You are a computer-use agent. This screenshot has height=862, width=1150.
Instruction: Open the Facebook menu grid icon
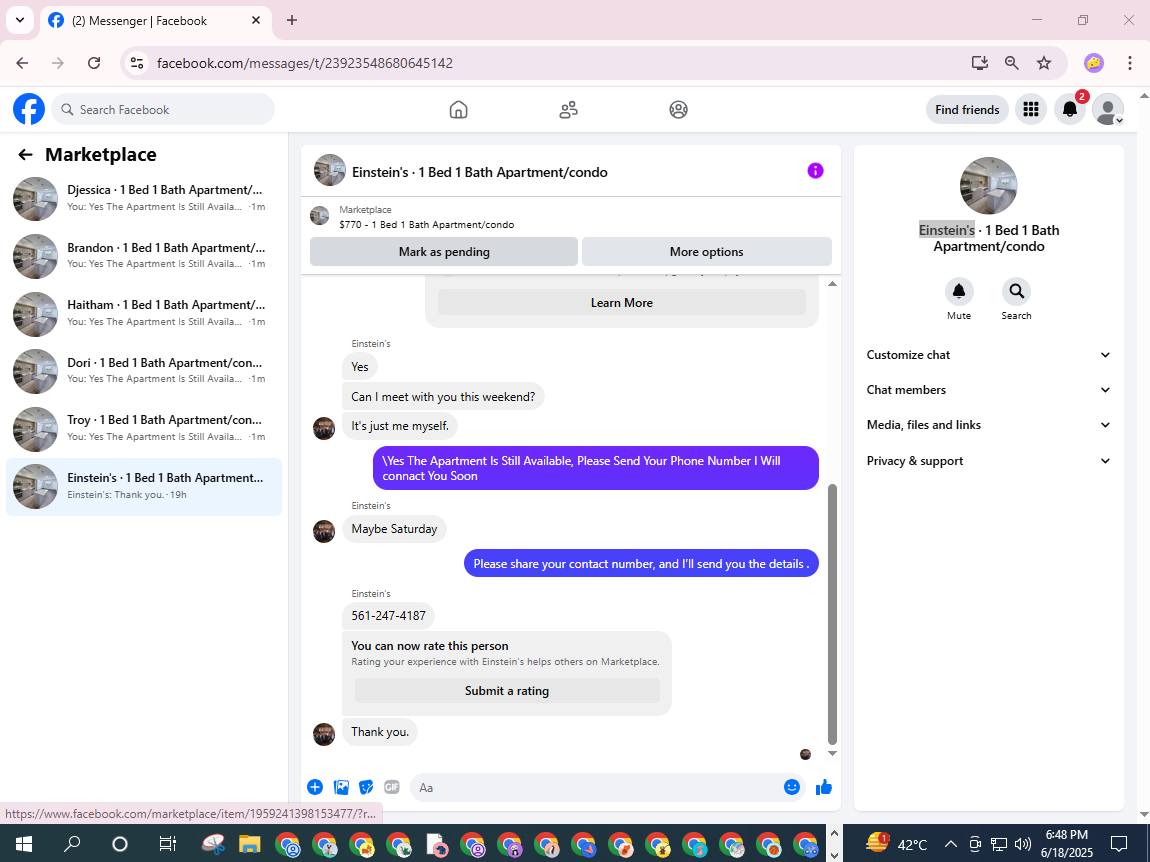coord(1030,109)
